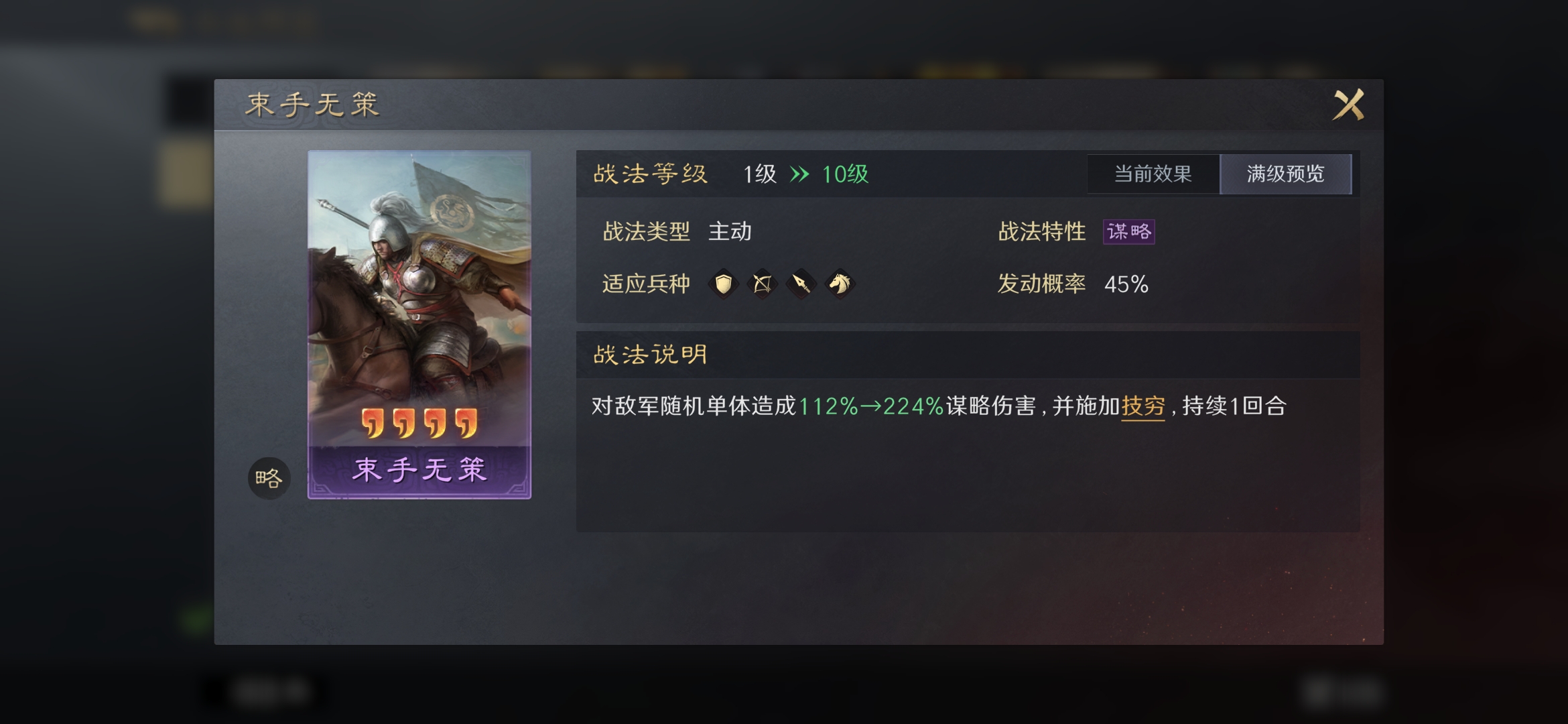
Task: Click the 45% activation probability value
Action: tap(1126, 284)
